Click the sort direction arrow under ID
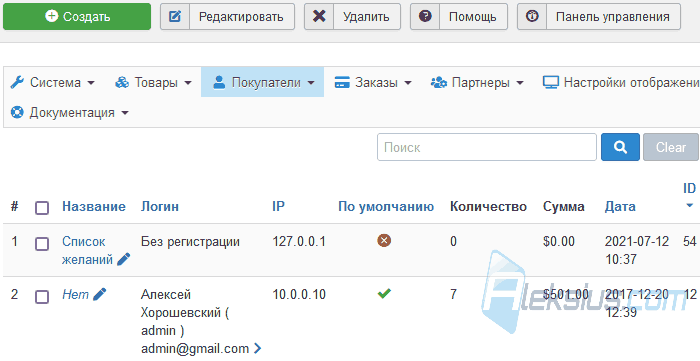The width and height of the screenshot is (700, 361). pos(689,206)
